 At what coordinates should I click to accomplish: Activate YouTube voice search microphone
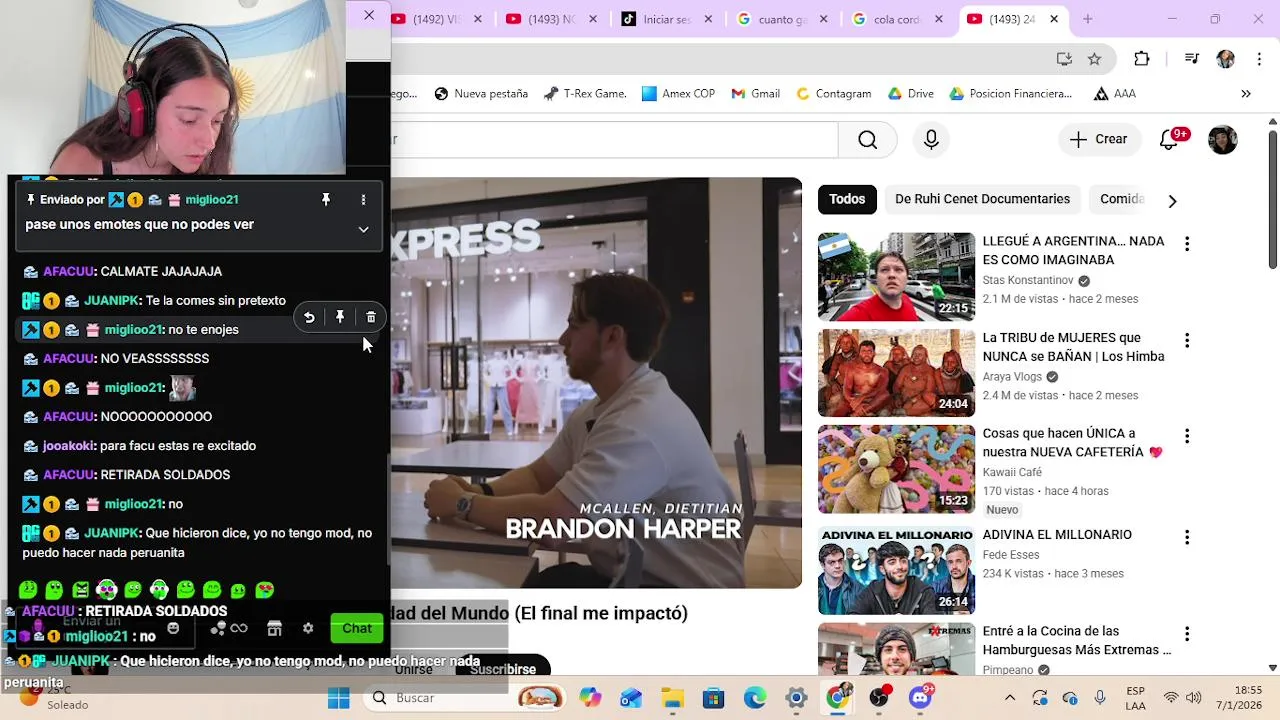pos(931,140)
